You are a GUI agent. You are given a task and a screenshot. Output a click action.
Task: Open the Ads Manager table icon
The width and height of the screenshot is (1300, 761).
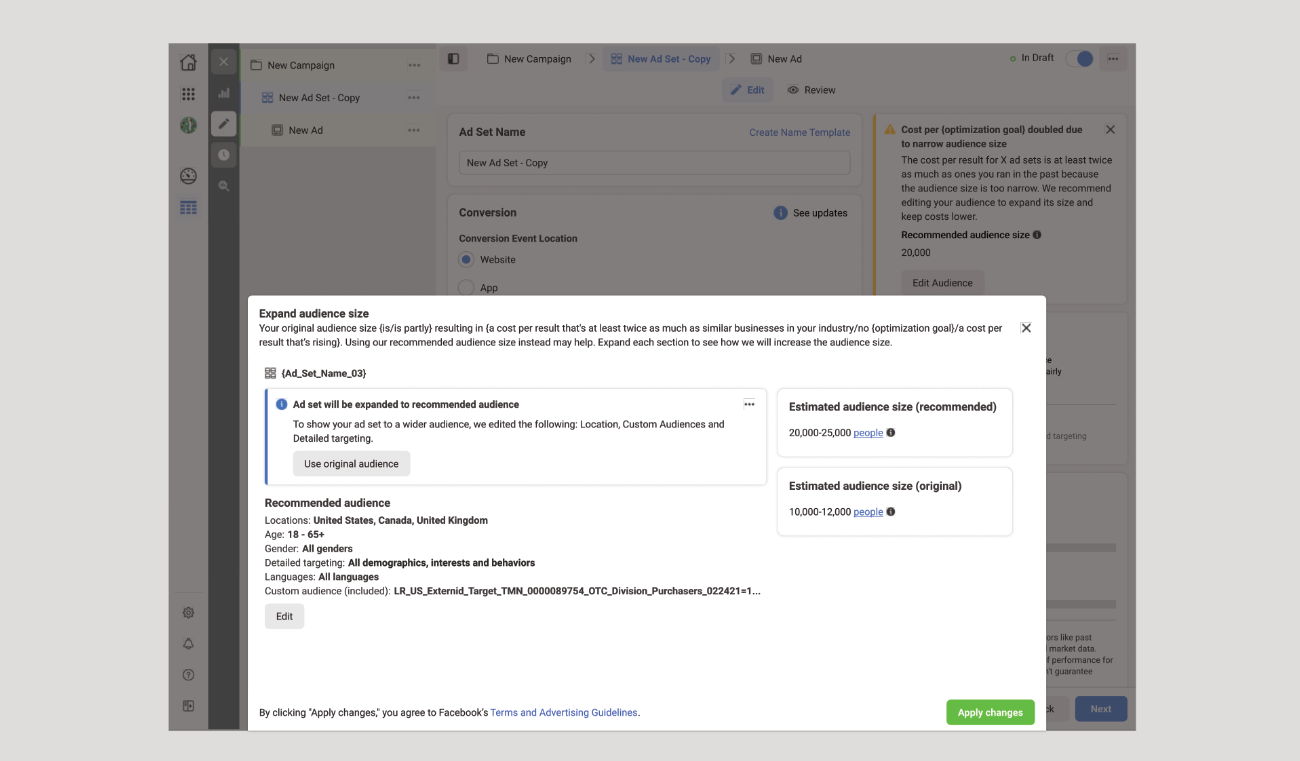pos(188,208)
